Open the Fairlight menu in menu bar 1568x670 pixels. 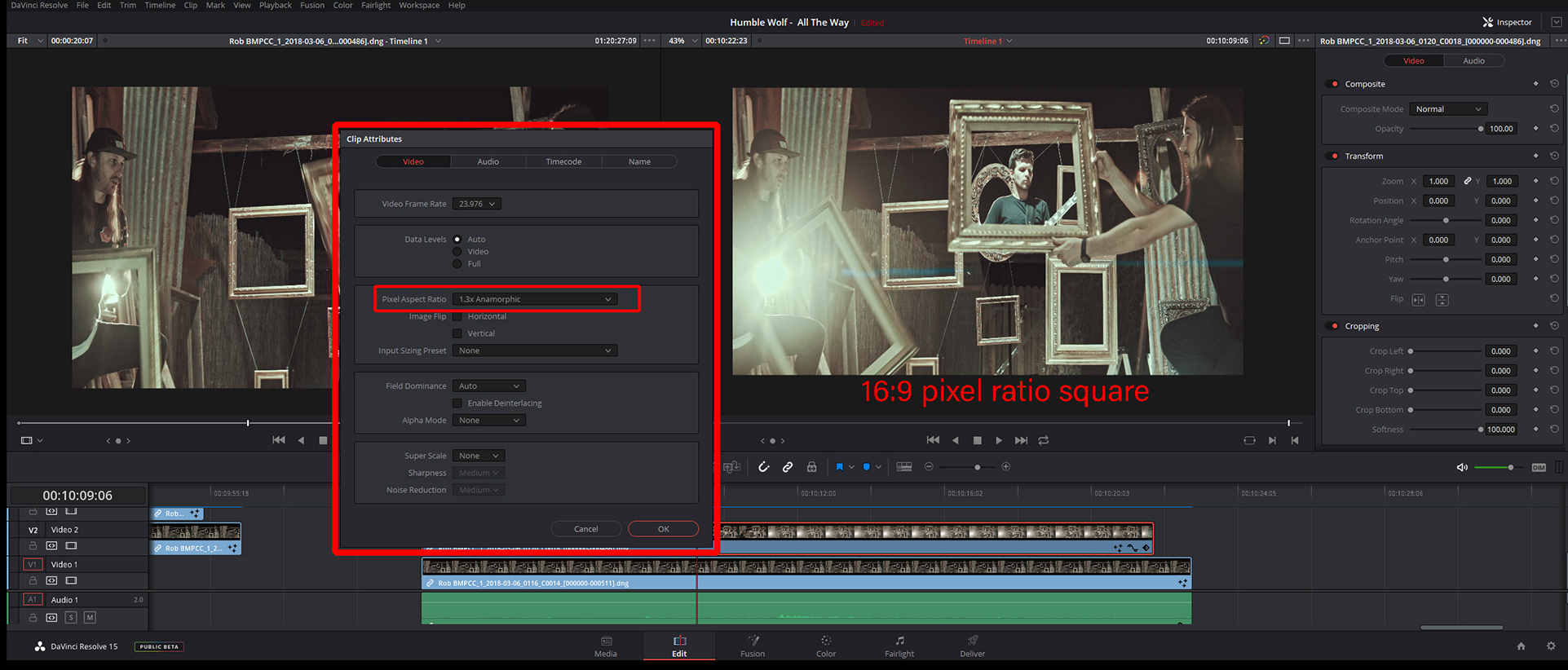point(376,5)
